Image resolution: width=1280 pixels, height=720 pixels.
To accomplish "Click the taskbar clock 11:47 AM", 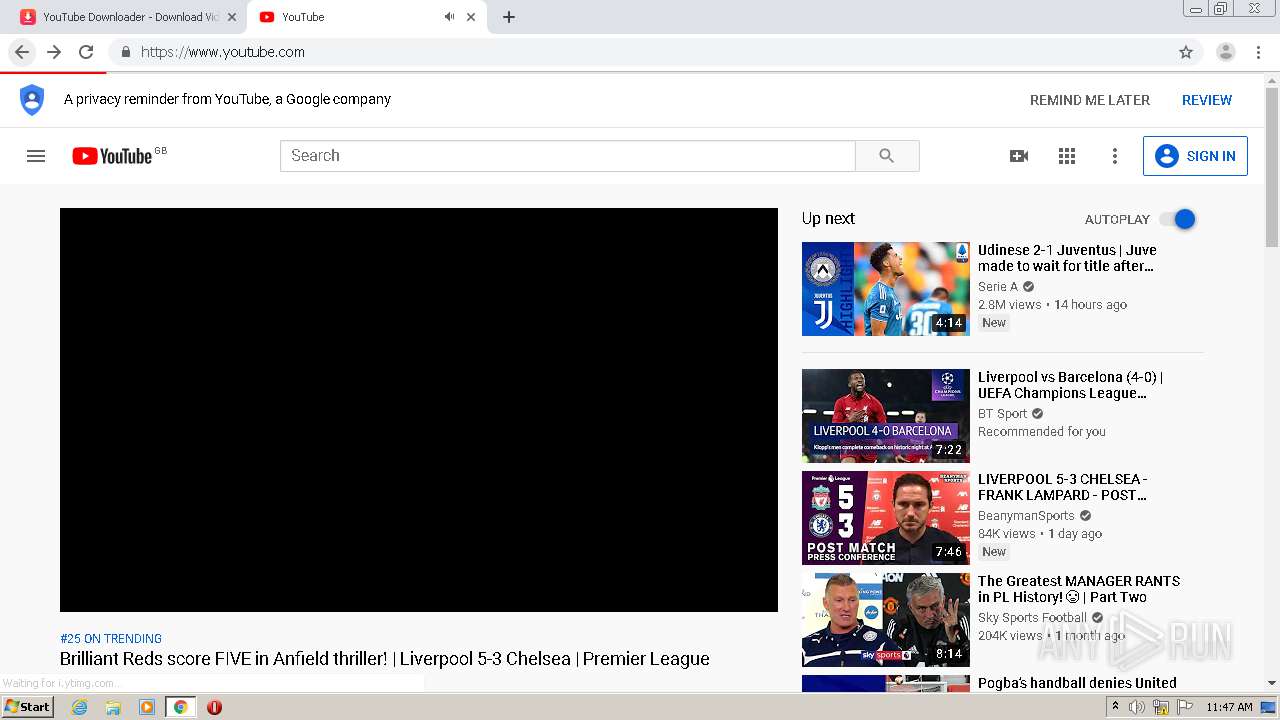I will (1229, 707).
